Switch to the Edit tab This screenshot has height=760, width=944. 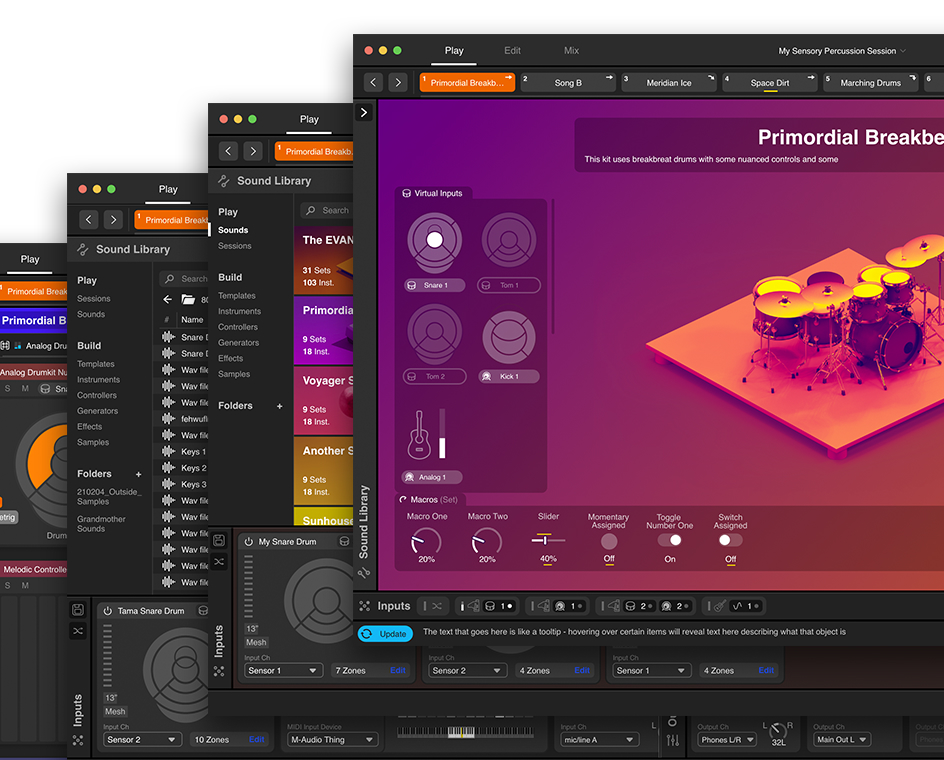click(512, 51)
